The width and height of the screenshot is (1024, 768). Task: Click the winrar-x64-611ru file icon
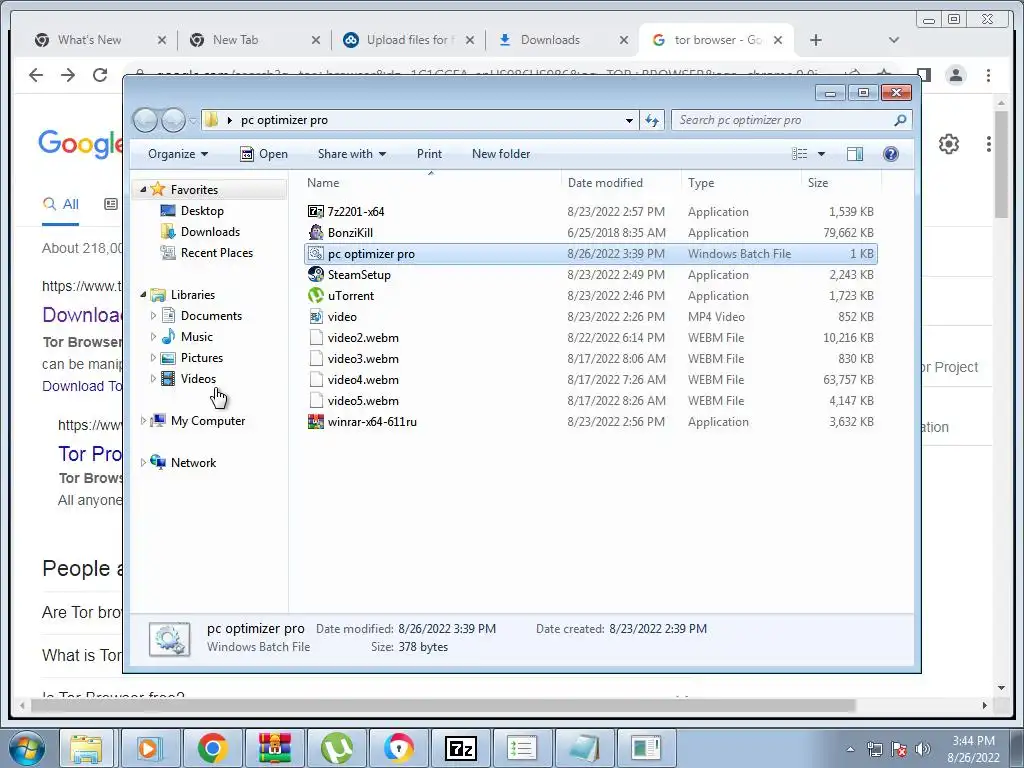(x=315, y=421)
